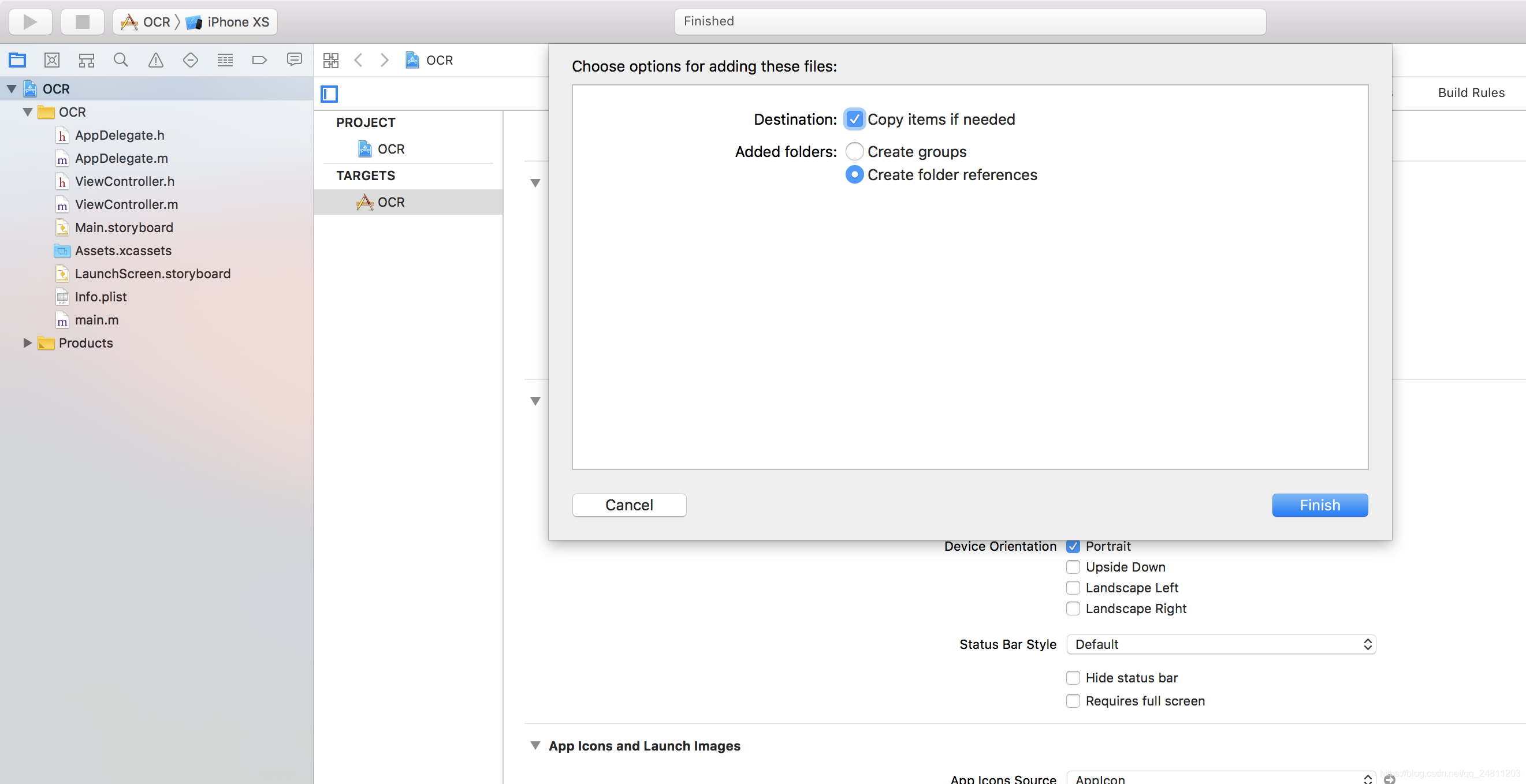
Task: Uncheck Portrait device orientation
Action: [1072, 546]
